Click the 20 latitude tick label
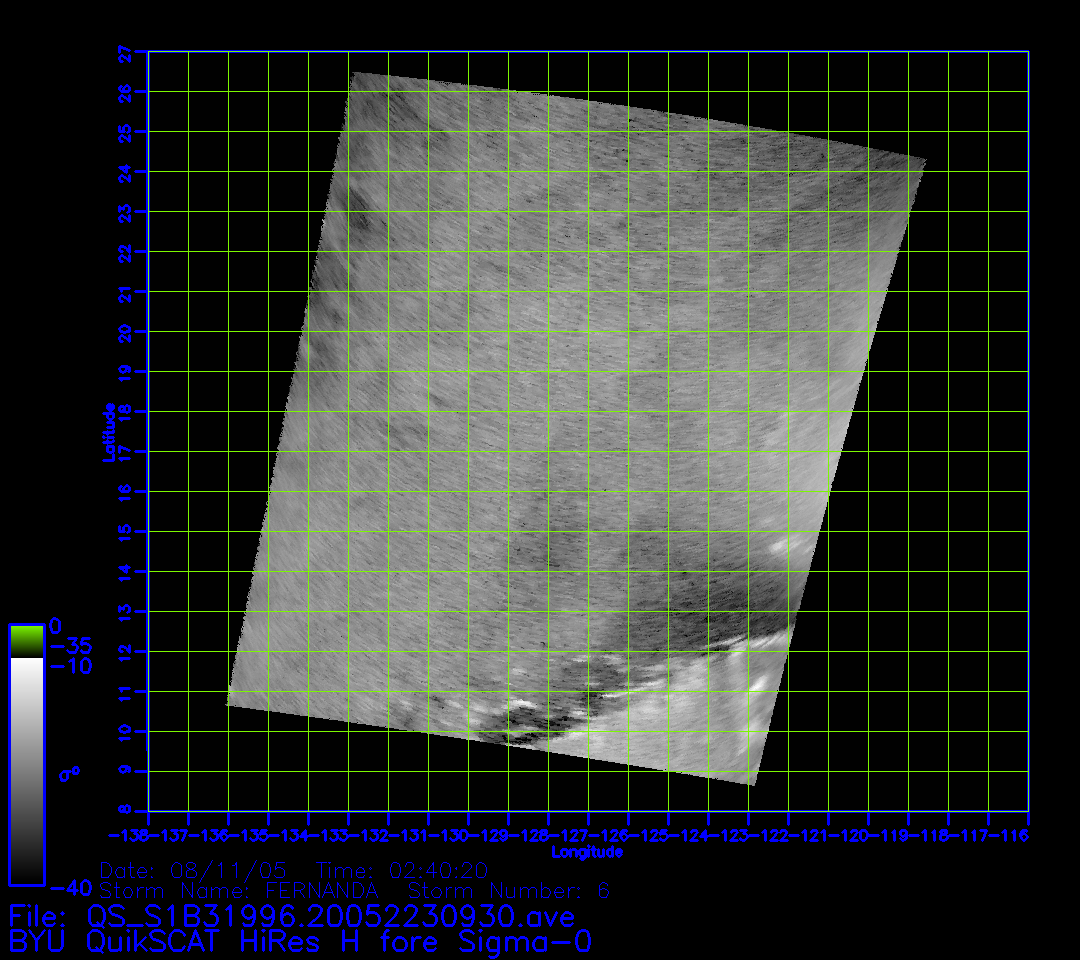The height and width of the screenshot is (960, 1080). 125,332
